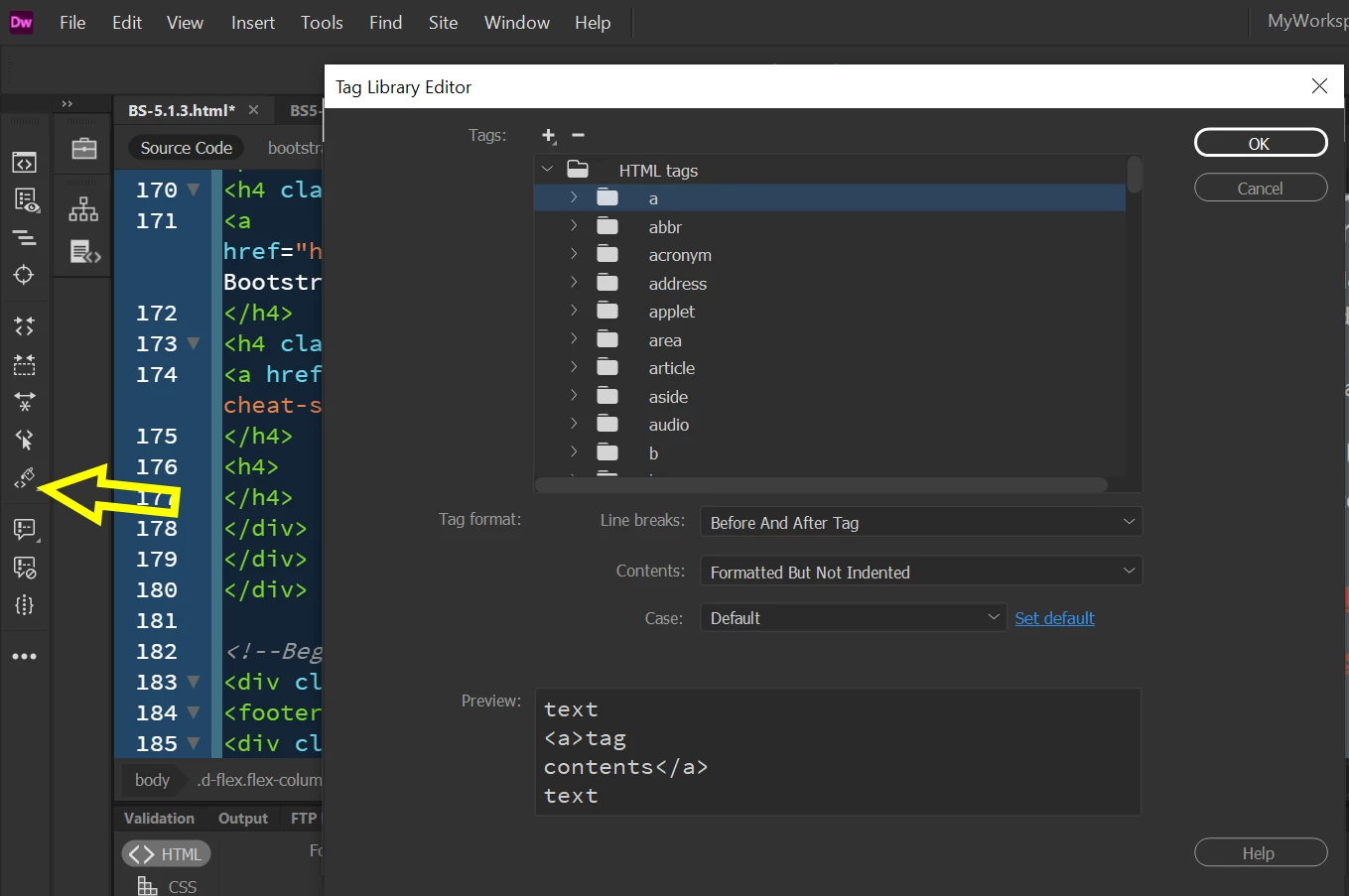Expand panels double-chevron icon

(67, 103)
